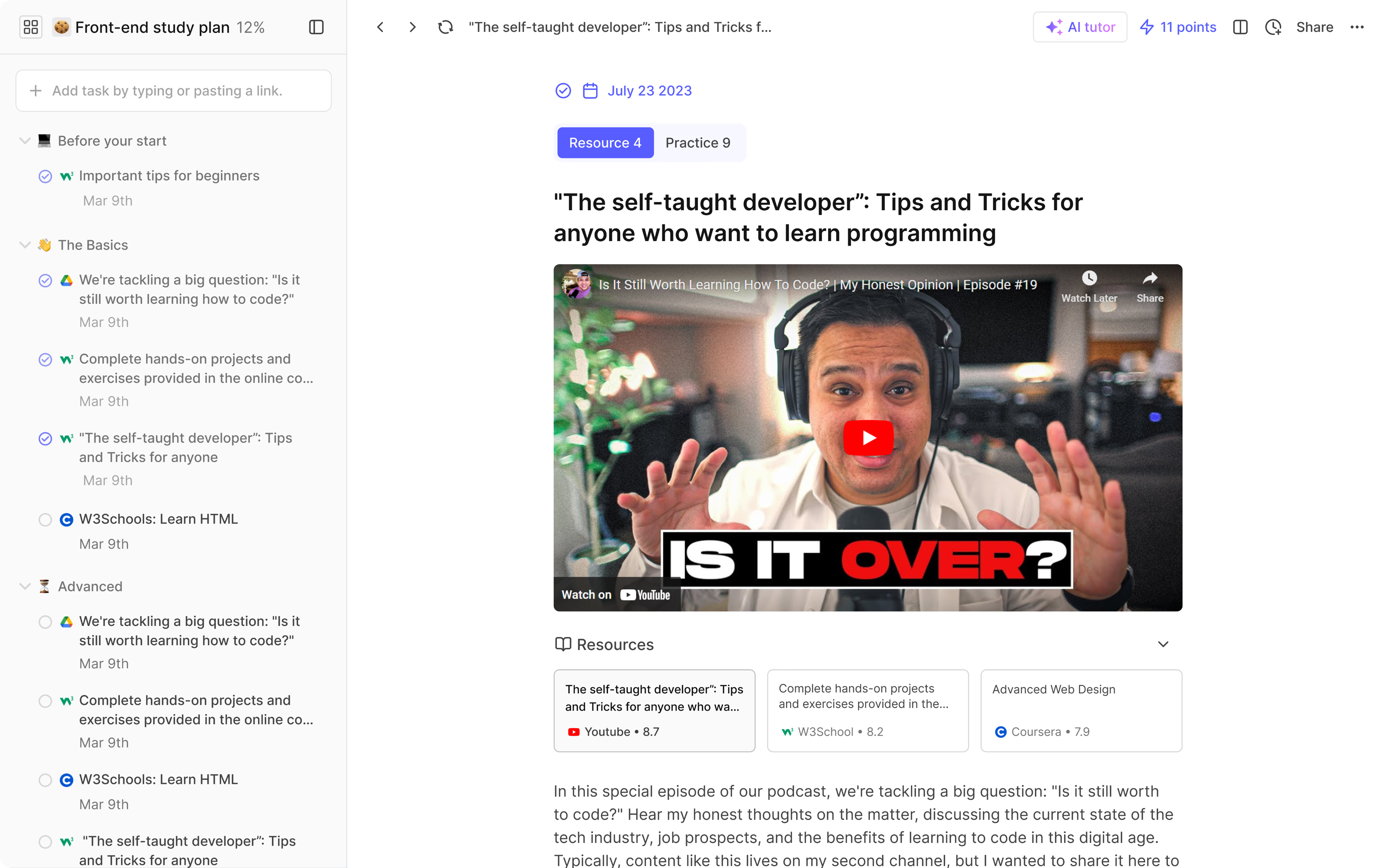Open the three-dots more options menu
The height and width of the screenshot is (868, 1389).
click(x=1357, y=27)
